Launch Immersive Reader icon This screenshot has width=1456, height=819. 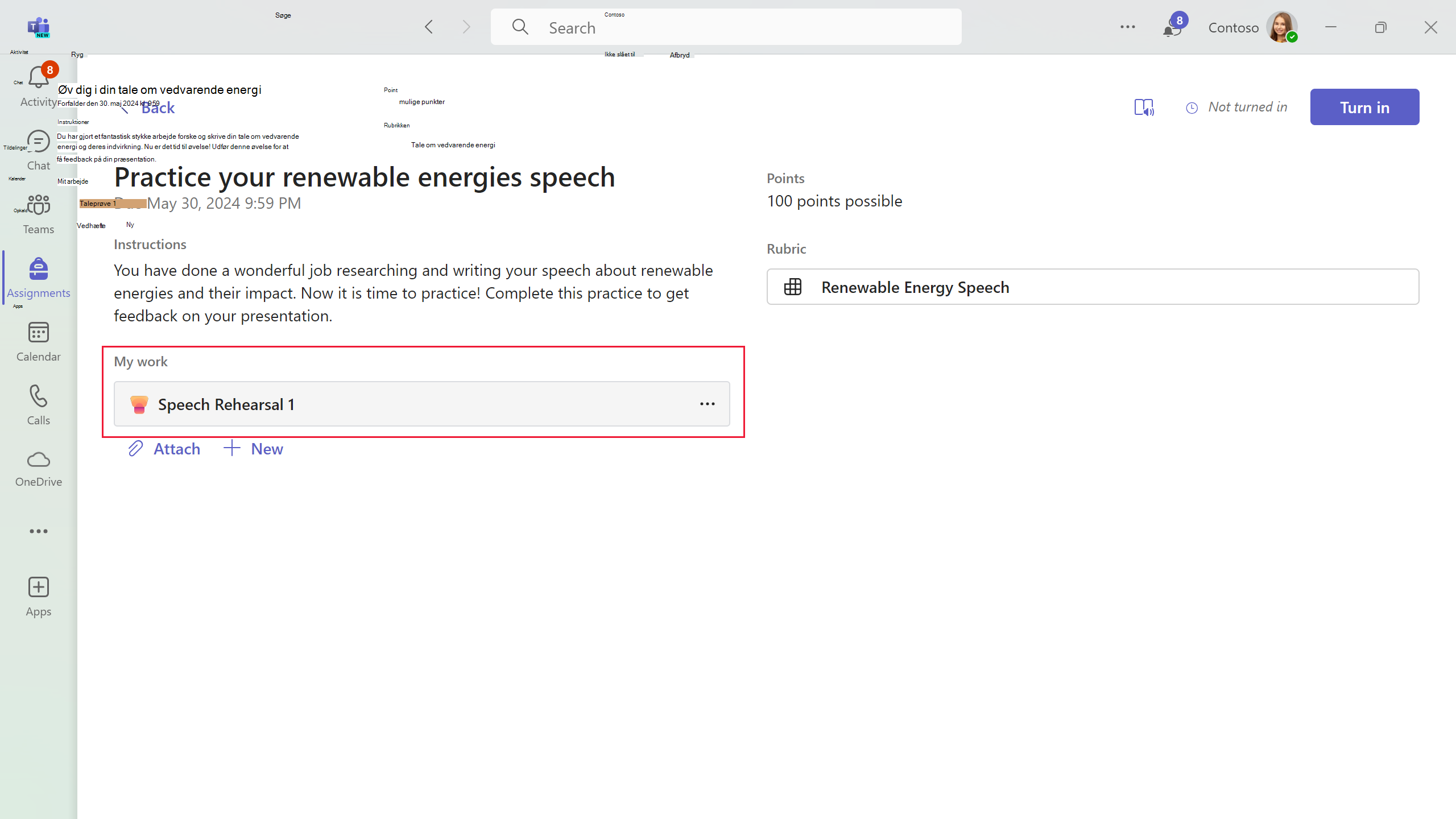(x=1144, y=107)
